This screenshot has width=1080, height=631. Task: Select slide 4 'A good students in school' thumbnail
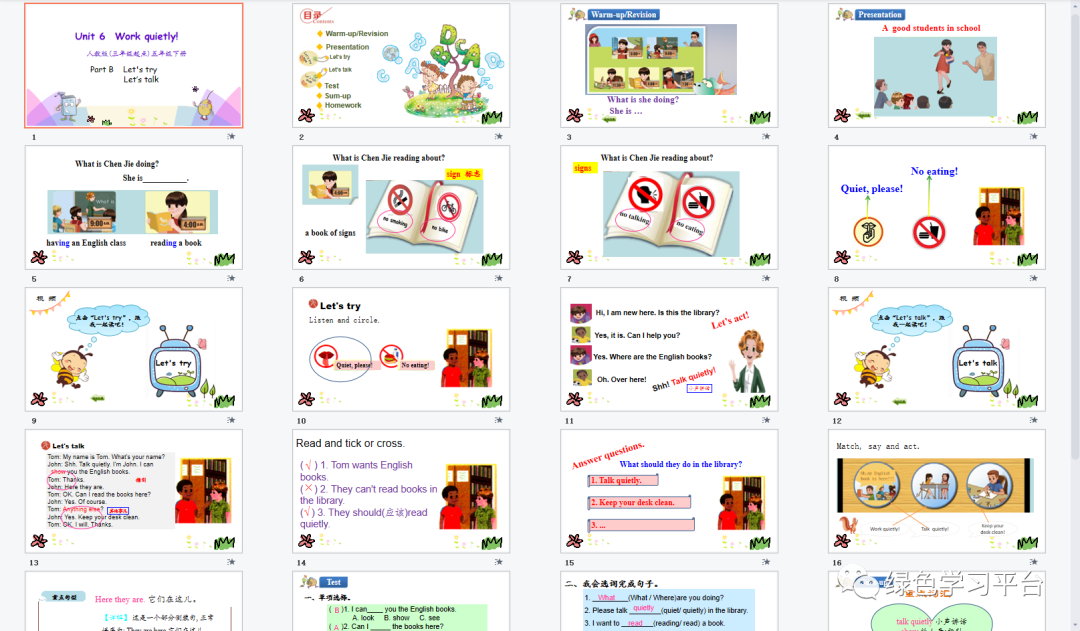(x=937, y=65)
